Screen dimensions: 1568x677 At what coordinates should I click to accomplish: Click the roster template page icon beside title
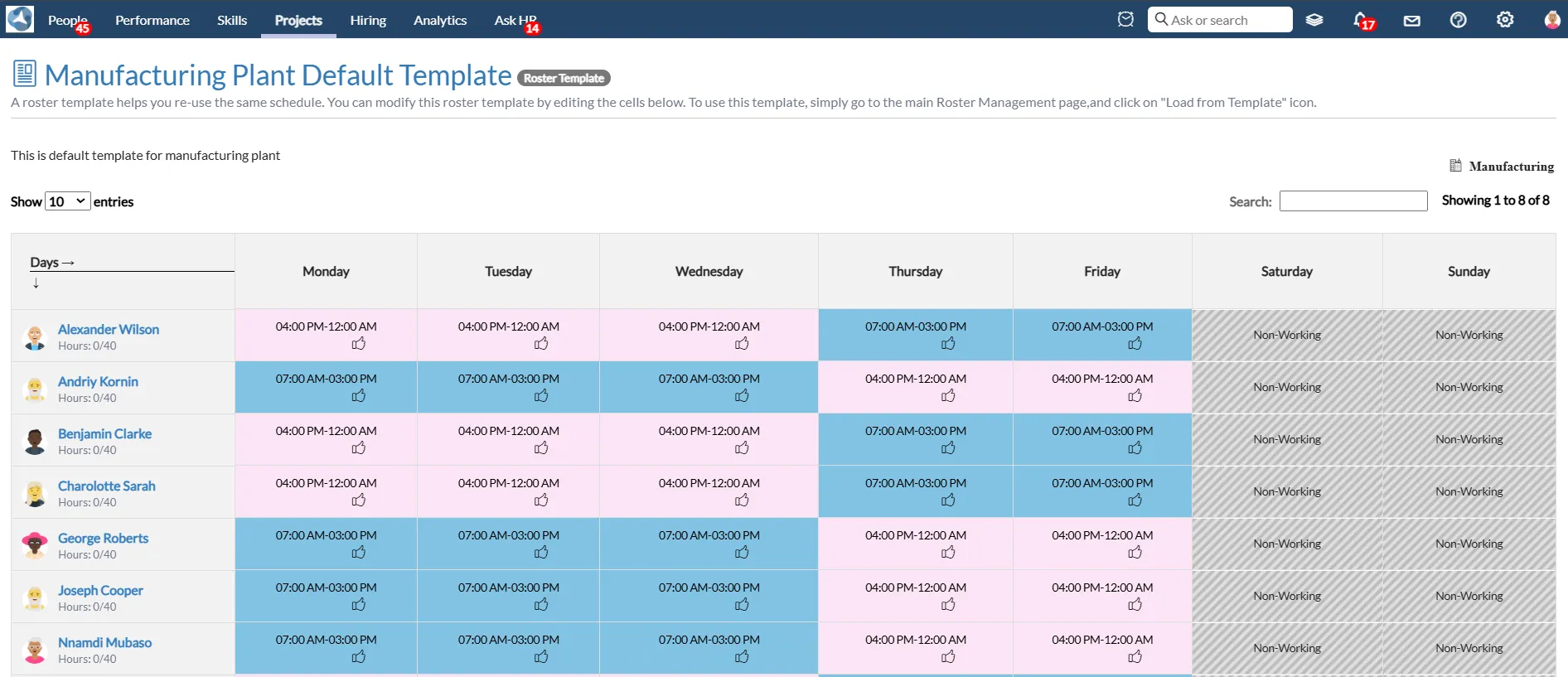[25, 74]
